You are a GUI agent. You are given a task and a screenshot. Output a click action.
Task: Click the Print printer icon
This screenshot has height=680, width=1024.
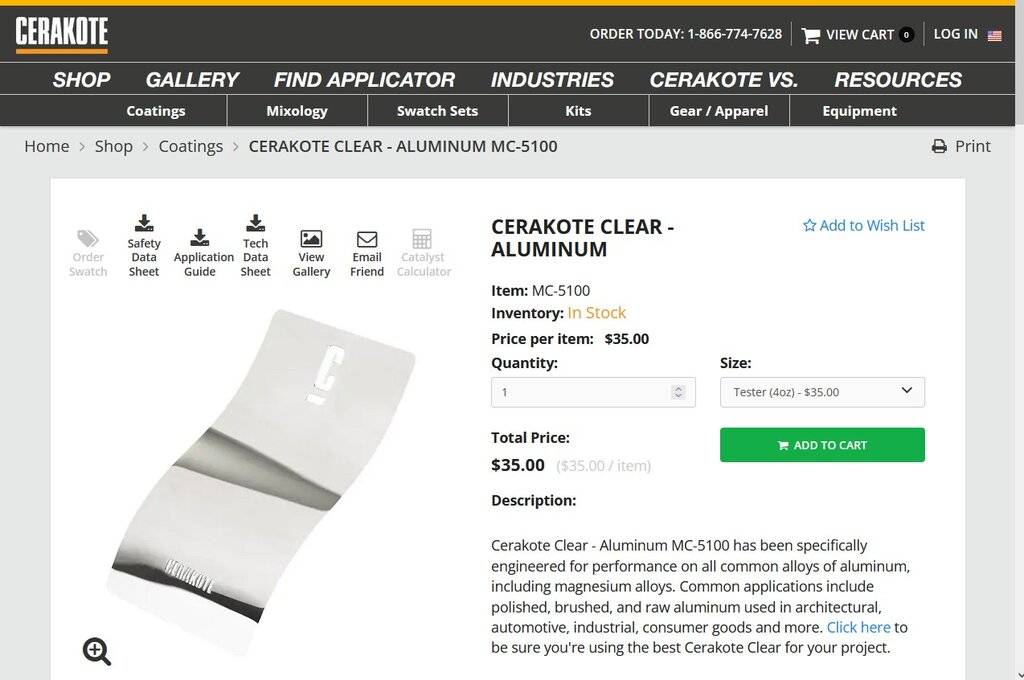pyautogui.click(x=939, y=147)
